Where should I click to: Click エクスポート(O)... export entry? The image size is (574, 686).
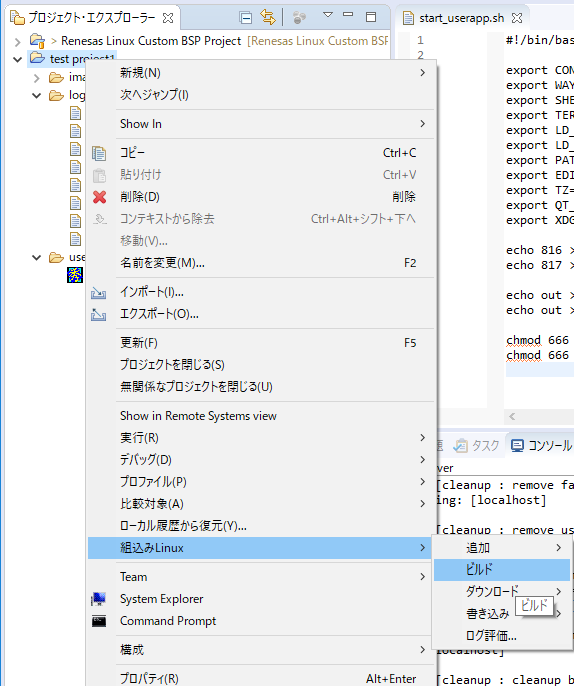click(x=262, y=314)
